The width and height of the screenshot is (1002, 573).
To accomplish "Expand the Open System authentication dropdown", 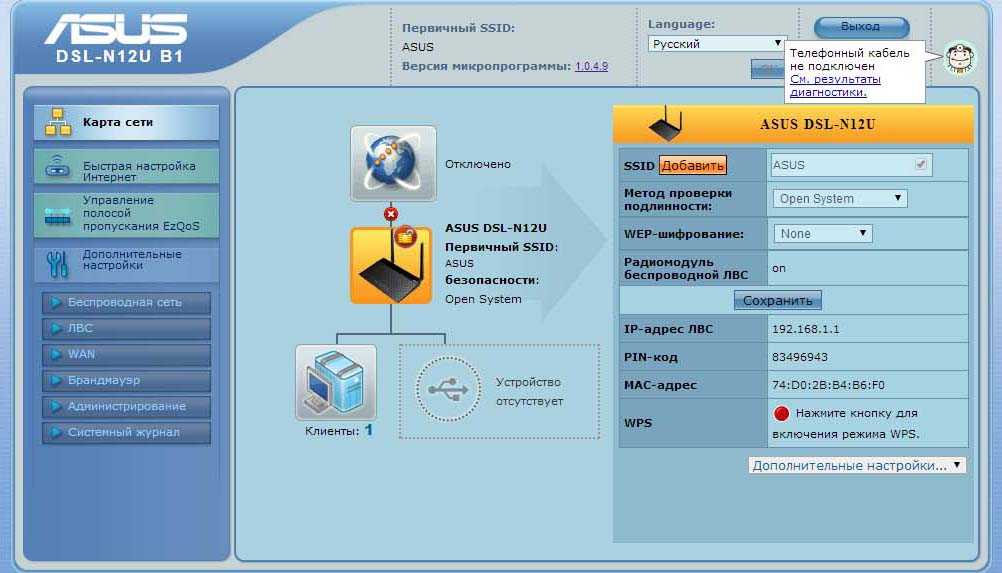I will (x=840, y=198).
